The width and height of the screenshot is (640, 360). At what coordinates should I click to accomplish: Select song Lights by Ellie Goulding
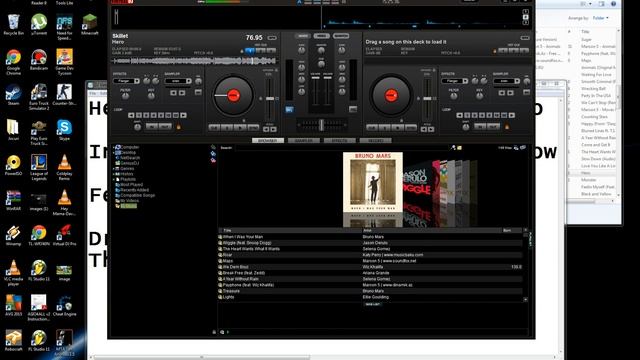point(371,297)
